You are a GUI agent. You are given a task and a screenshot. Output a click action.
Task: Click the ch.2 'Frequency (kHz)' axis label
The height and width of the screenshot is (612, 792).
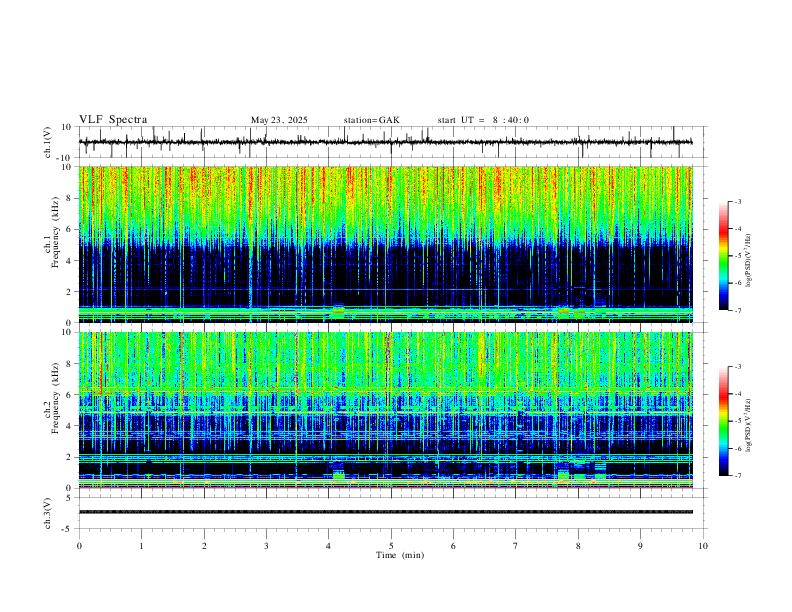(x=56, y=397)
